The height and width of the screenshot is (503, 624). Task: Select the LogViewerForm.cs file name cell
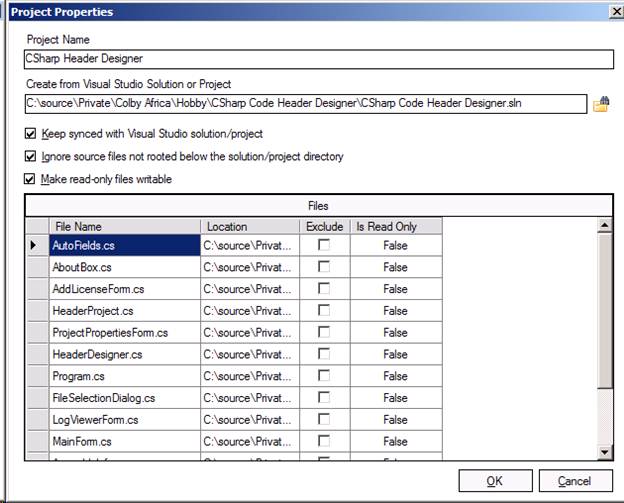pos(125,419)
